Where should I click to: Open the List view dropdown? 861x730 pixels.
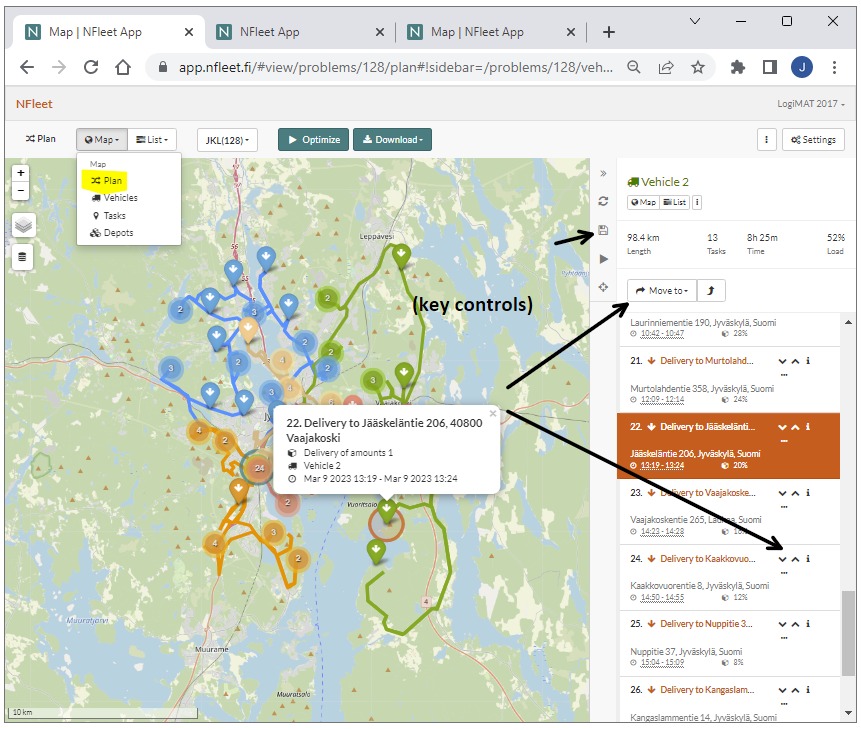coord(152,140)
